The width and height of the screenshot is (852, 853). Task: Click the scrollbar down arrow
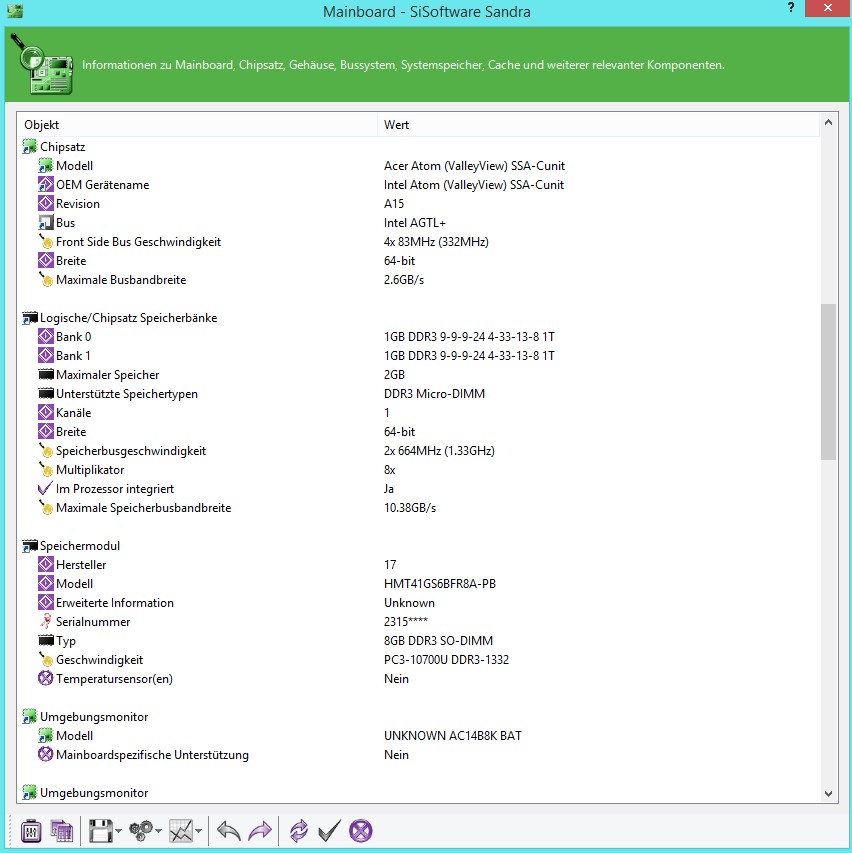(828, 793)
